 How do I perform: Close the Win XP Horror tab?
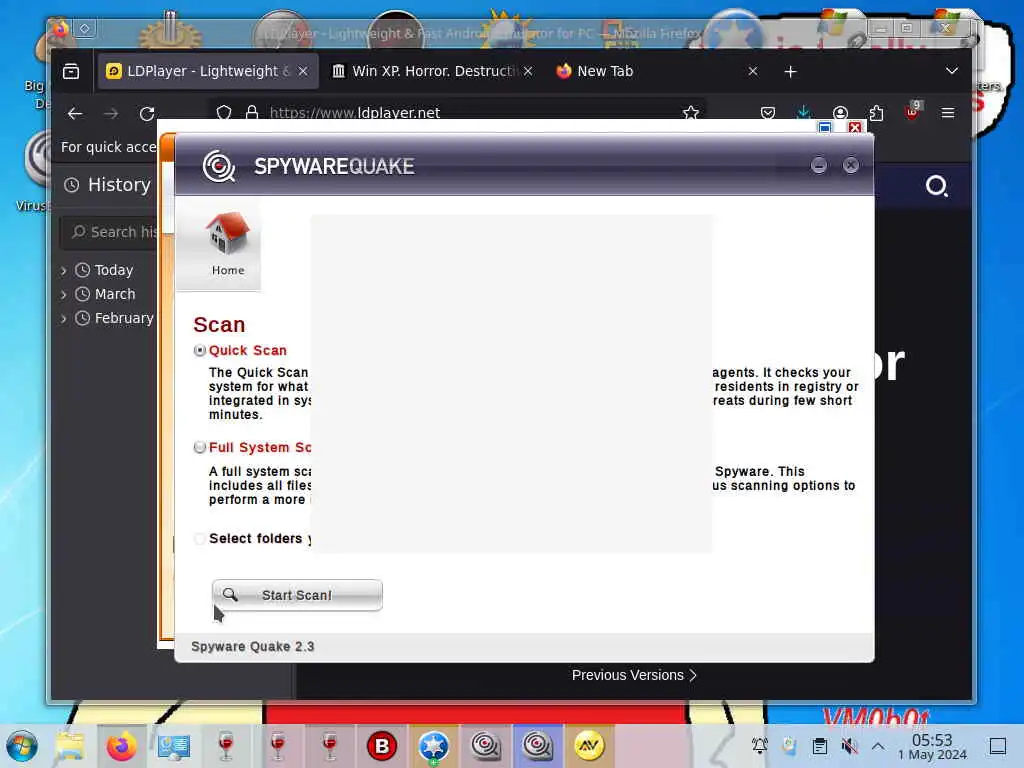point(528,71)
